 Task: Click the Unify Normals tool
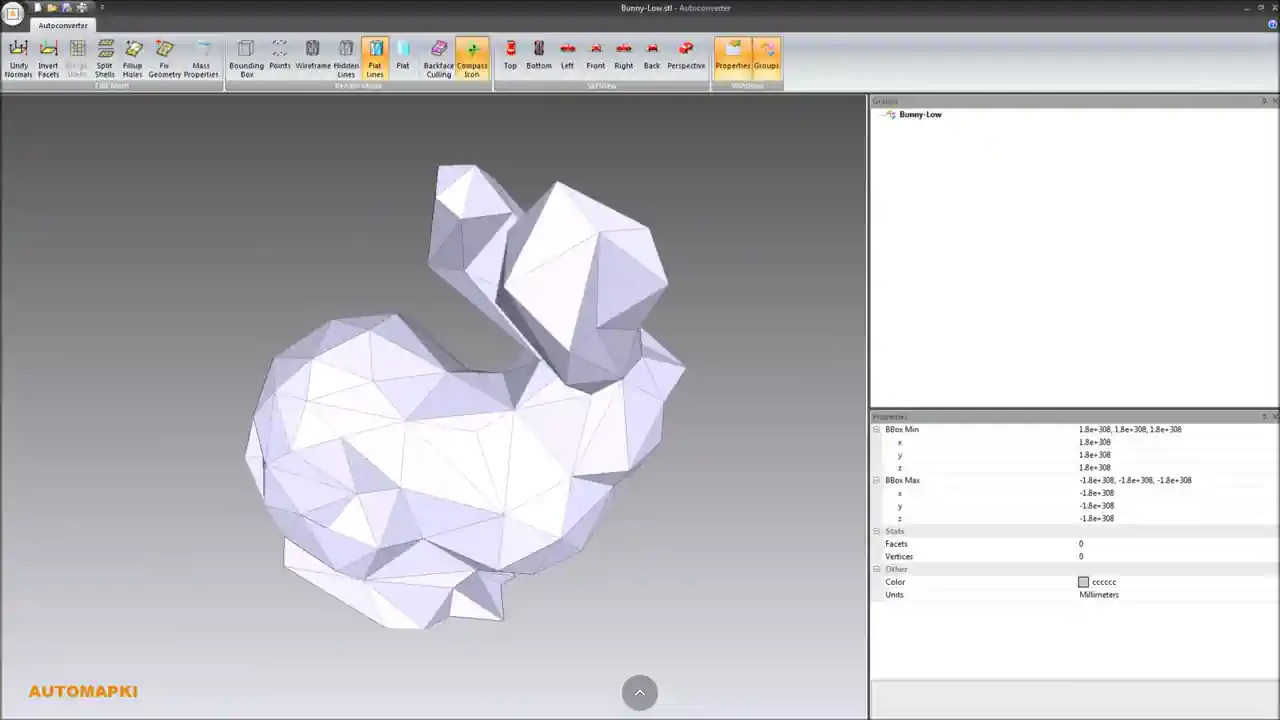pos(18,58)
